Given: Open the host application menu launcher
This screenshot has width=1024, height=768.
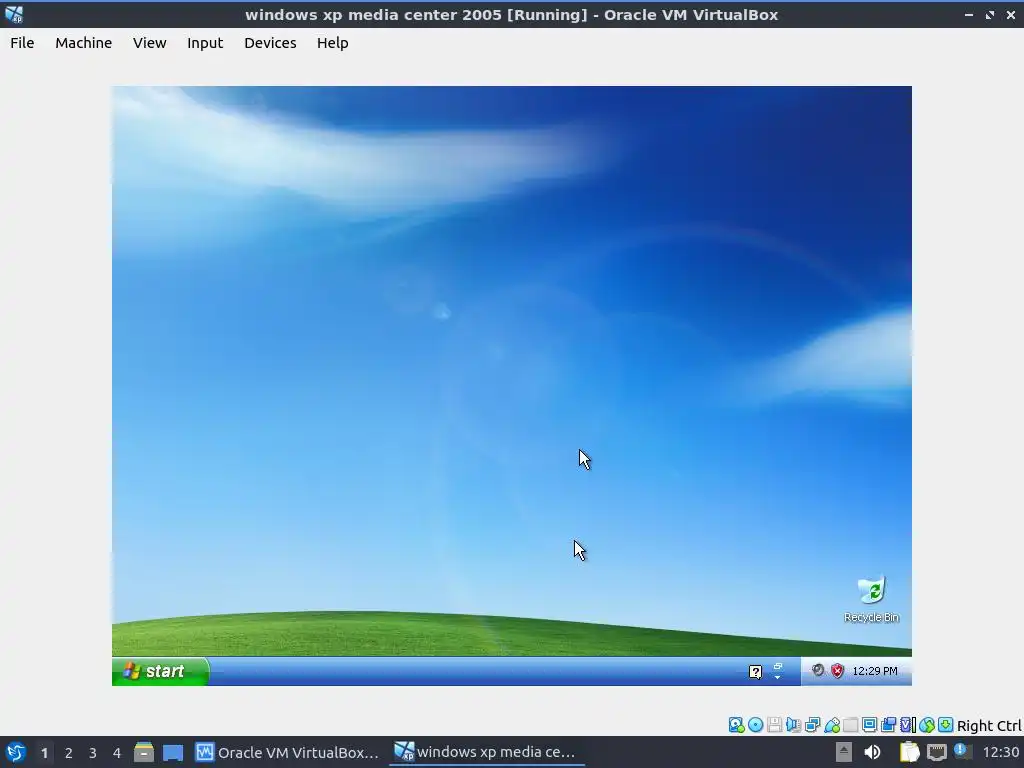Looking at the screenshot, I should pyautogui.click(x=15, y=752).
